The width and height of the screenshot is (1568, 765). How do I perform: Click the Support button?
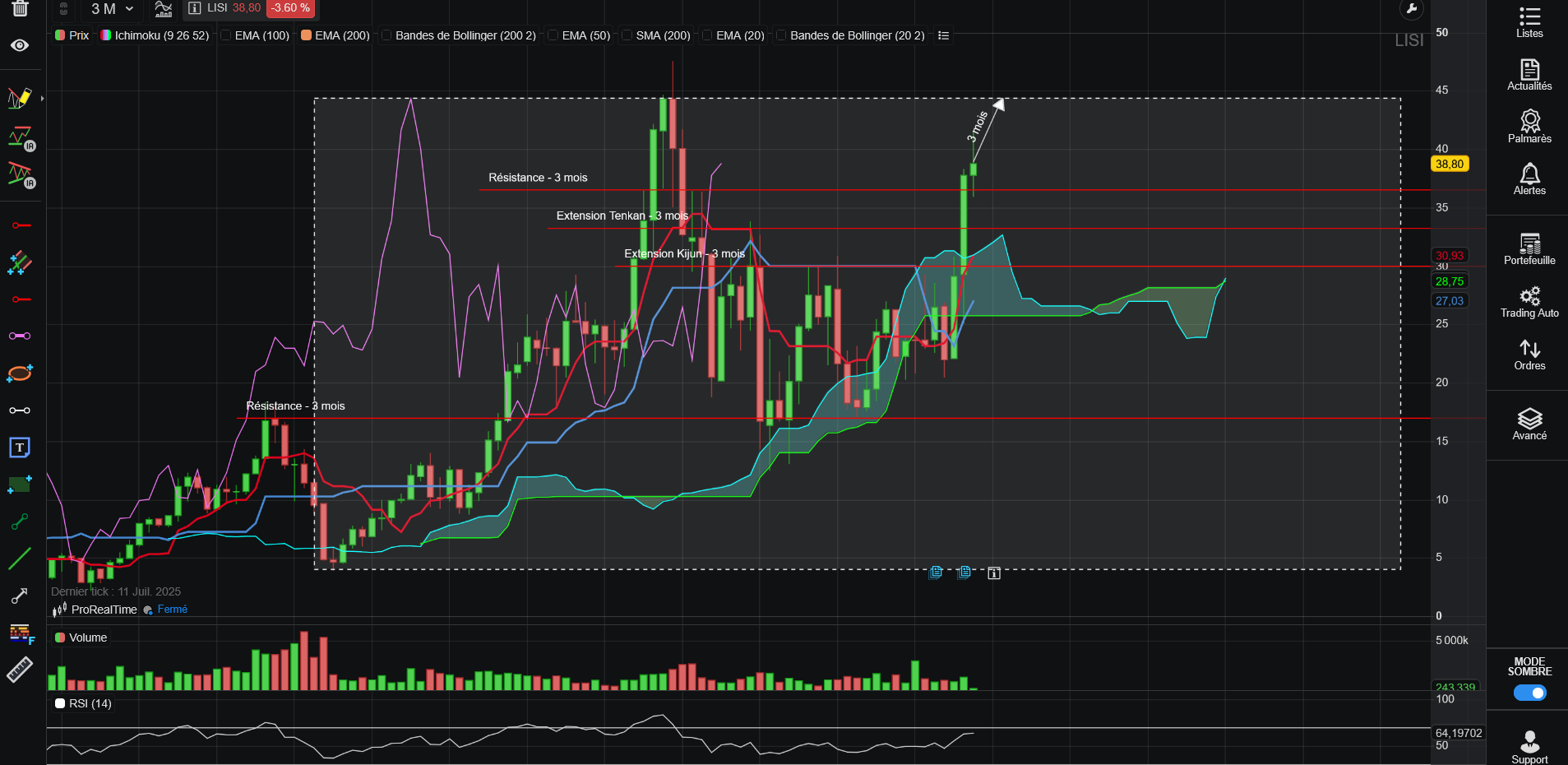pos(1529,747)
